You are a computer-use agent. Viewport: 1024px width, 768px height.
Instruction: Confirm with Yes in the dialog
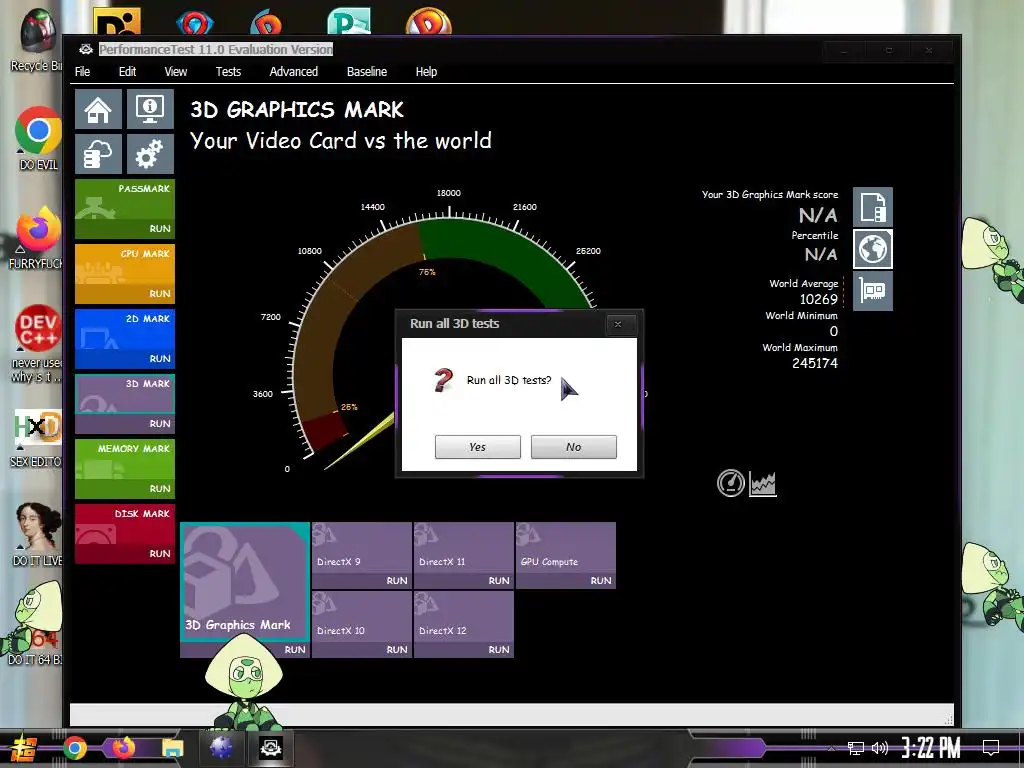[477, 447]
